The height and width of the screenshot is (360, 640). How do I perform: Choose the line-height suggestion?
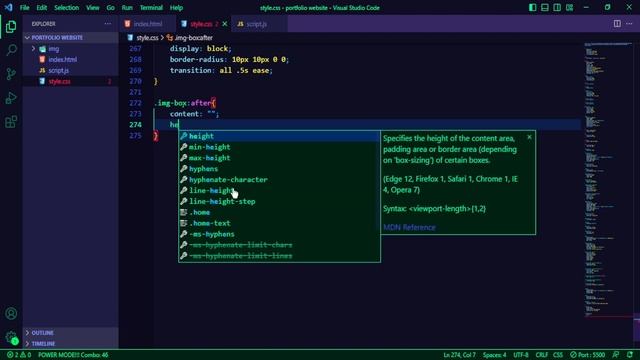[x=279, y=190]
